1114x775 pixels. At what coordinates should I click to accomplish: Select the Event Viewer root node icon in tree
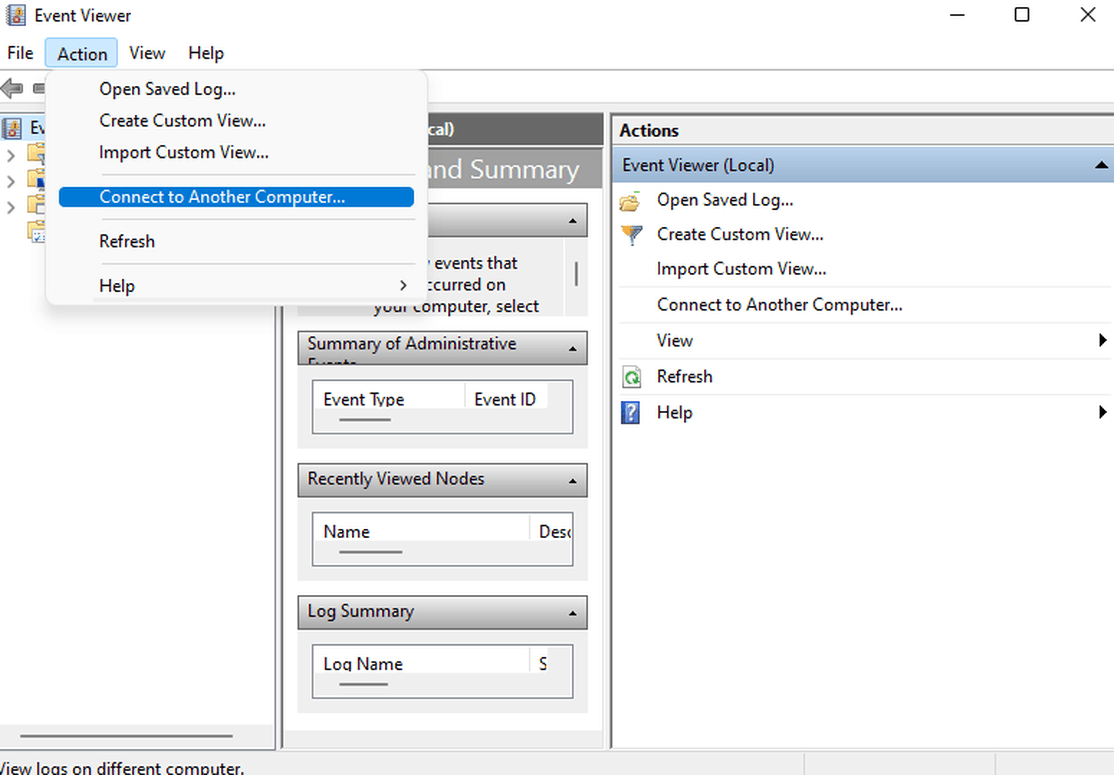(12, 129)
